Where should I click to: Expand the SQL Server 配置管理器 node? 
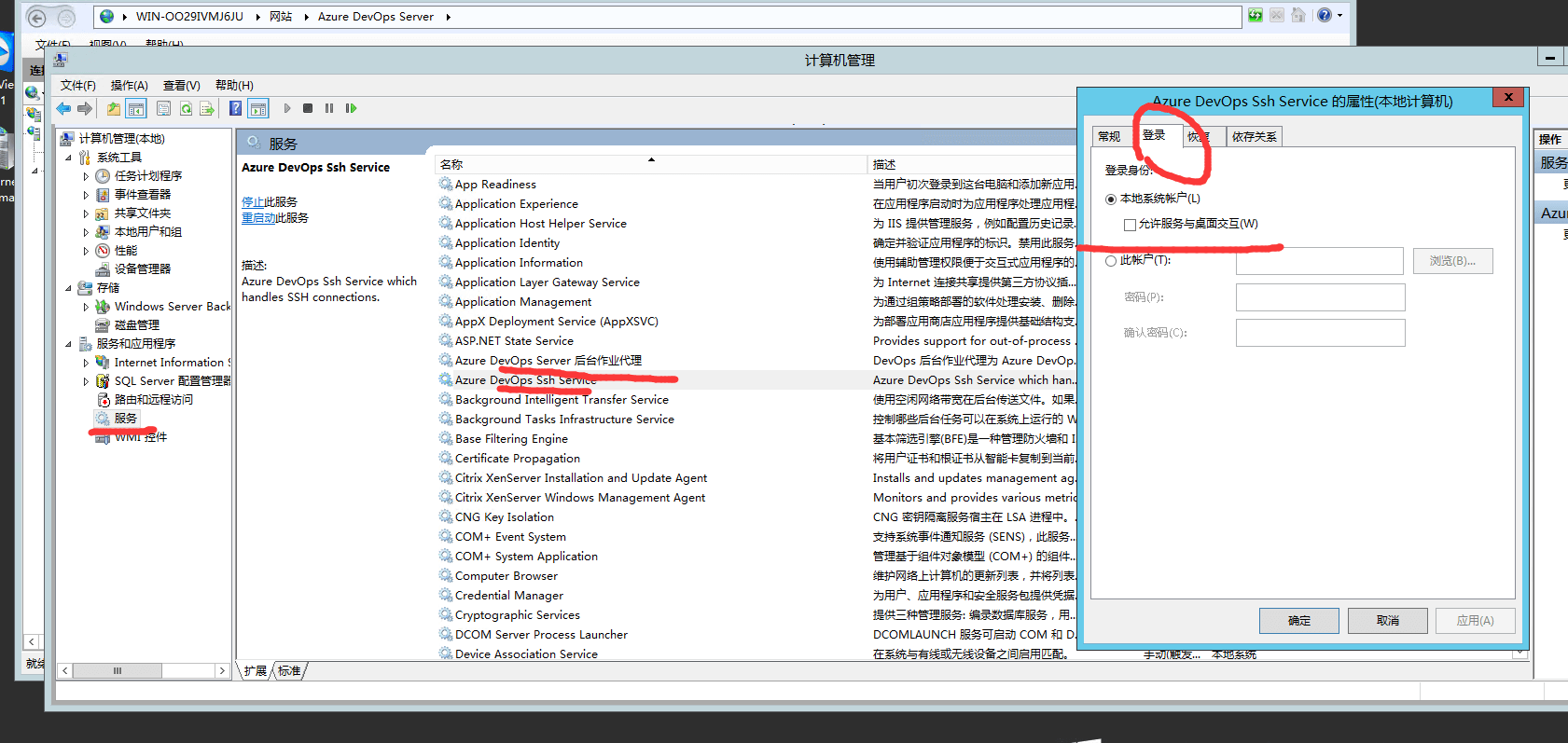pos(86,381)
